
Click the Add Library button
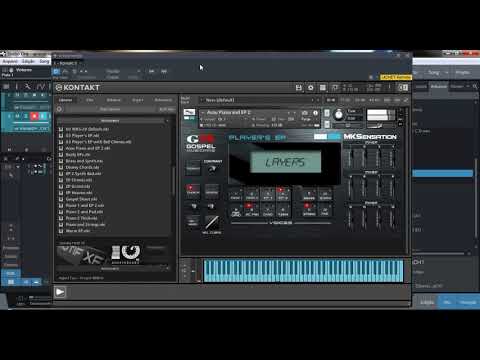[110, 109]
